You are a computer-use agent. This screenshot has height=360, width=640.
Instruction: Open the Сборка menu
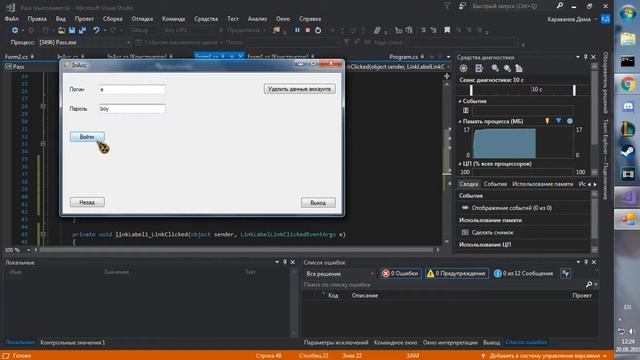(112, 19)
